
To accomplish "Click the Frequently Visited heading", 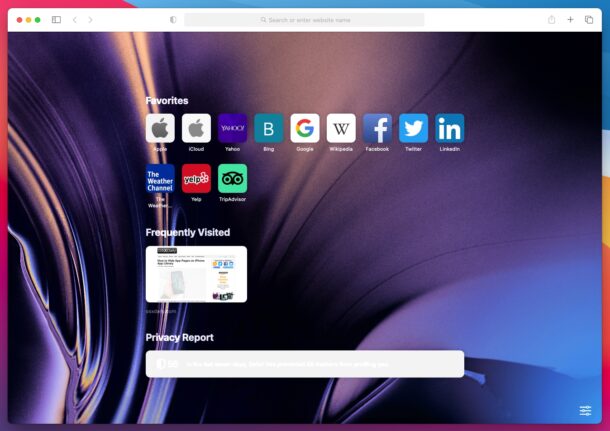I will 188,232.
